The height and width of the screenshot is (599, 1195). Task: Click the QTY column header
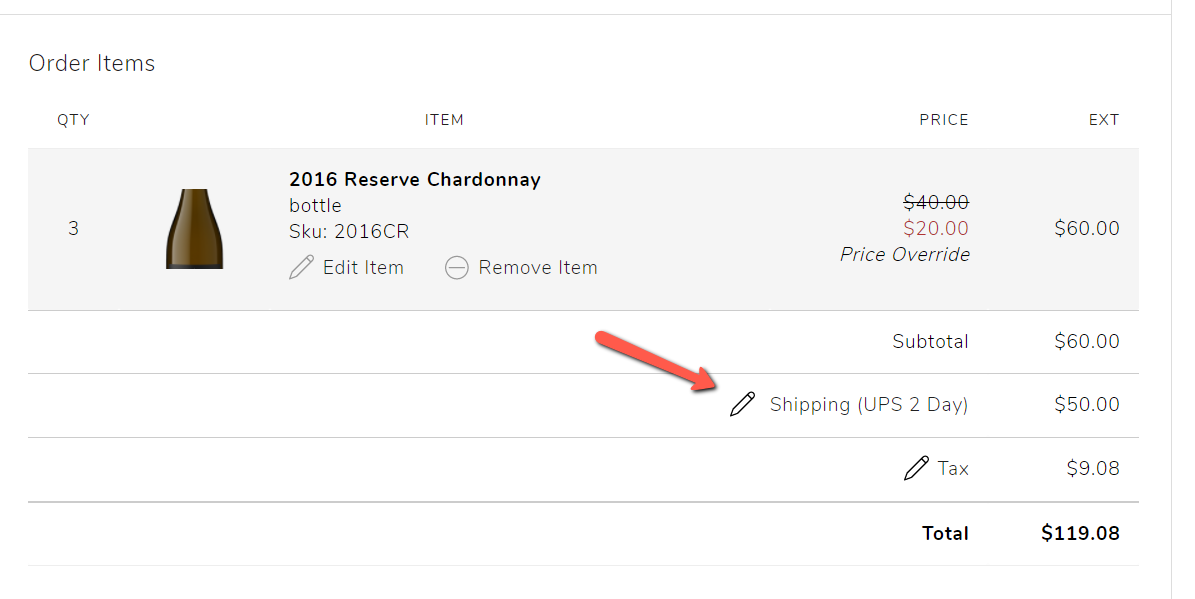tap(73, 119)
